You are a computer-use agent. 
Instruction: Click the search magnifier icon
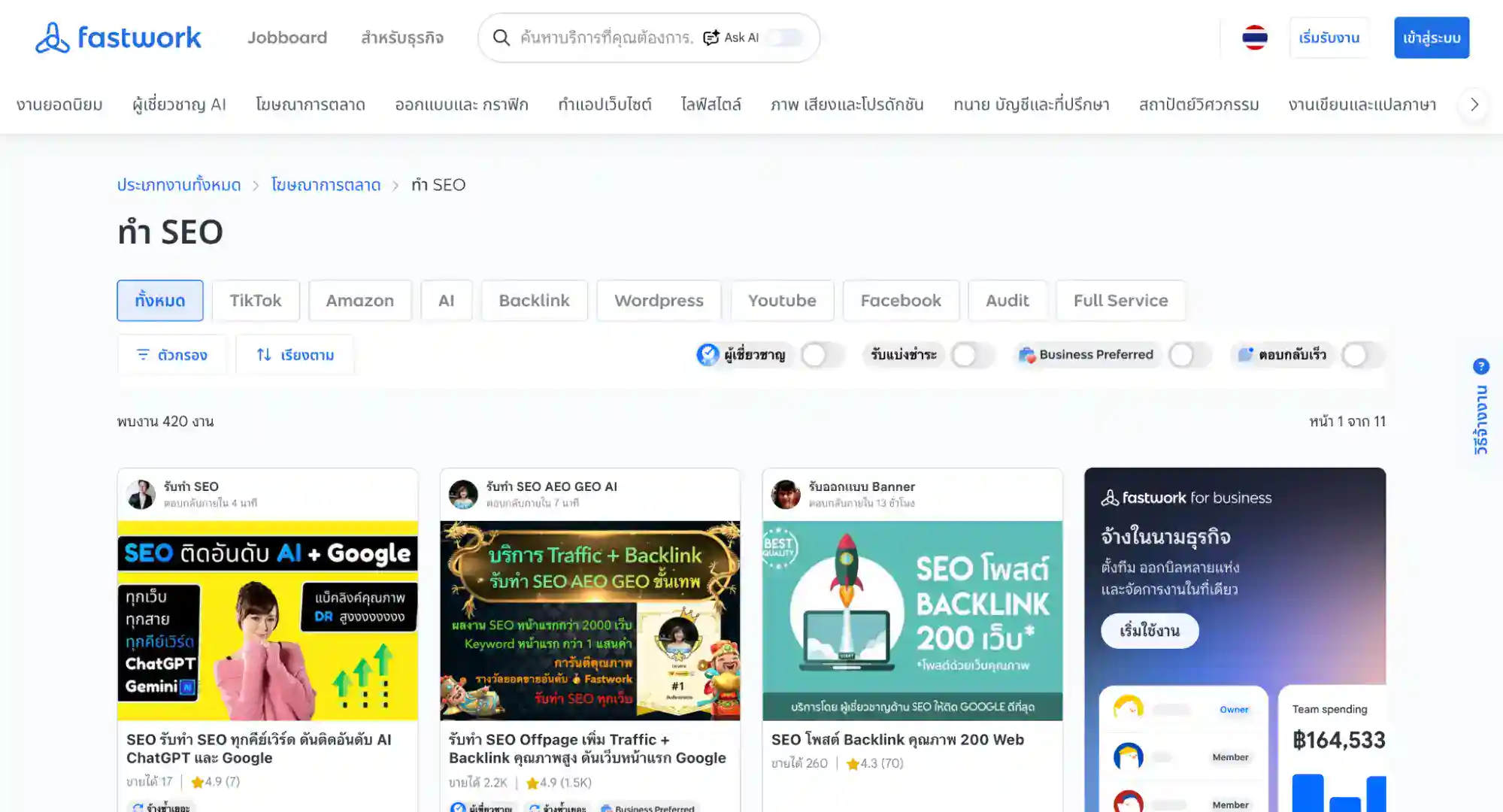[x=502, y=38]
